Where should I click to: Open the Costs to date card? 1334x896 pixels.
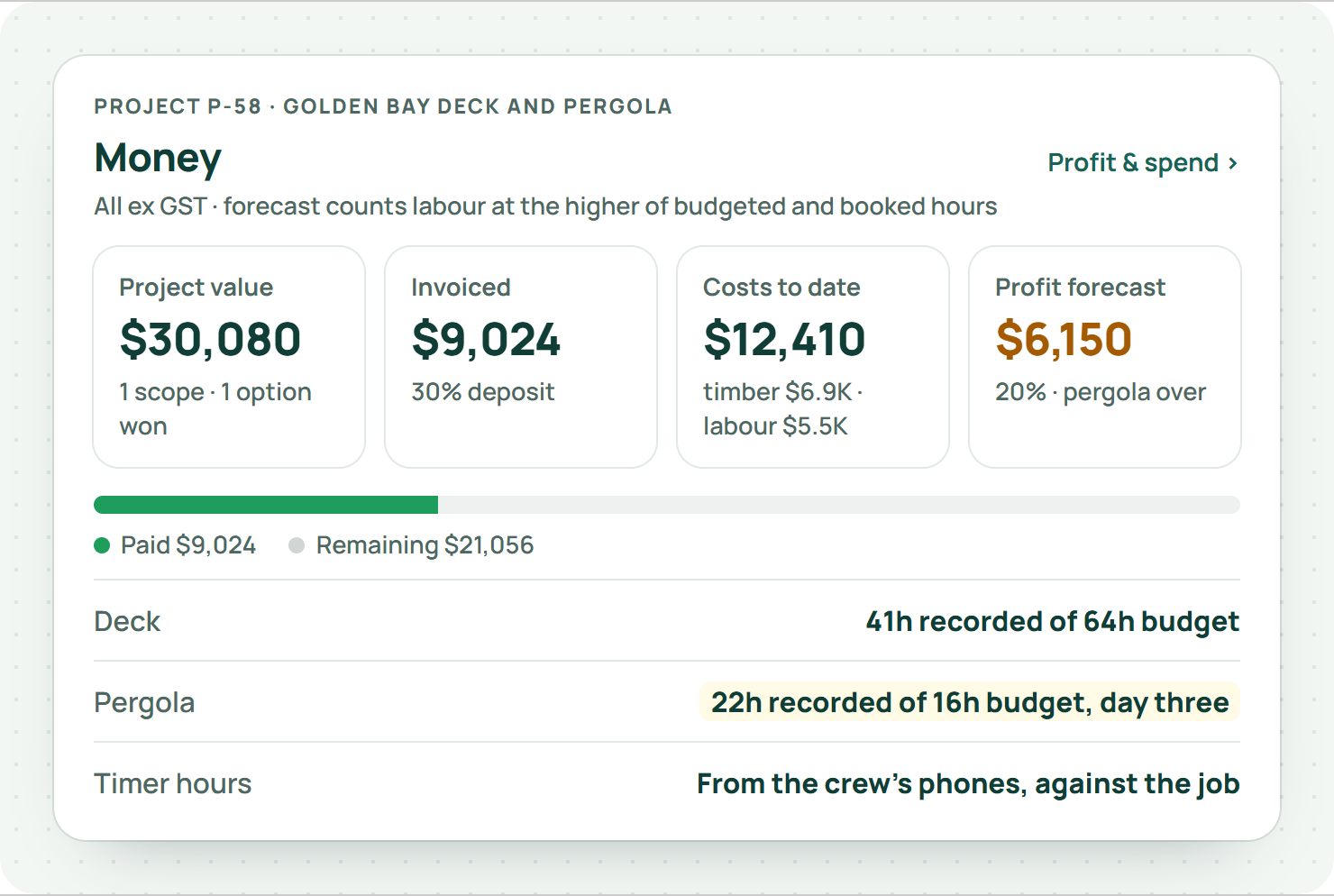[x=813, y=357]
